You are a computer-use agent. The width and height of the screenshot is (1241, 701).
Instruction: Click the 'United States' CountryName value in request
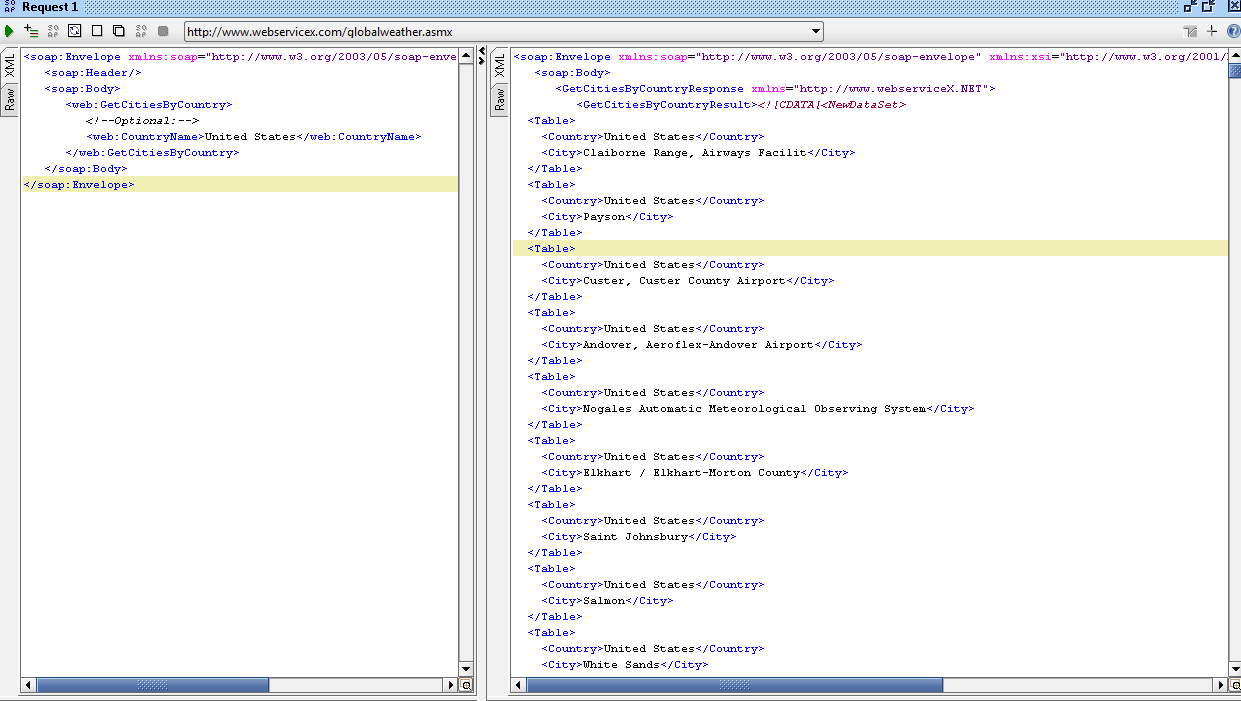coord(250,137)
